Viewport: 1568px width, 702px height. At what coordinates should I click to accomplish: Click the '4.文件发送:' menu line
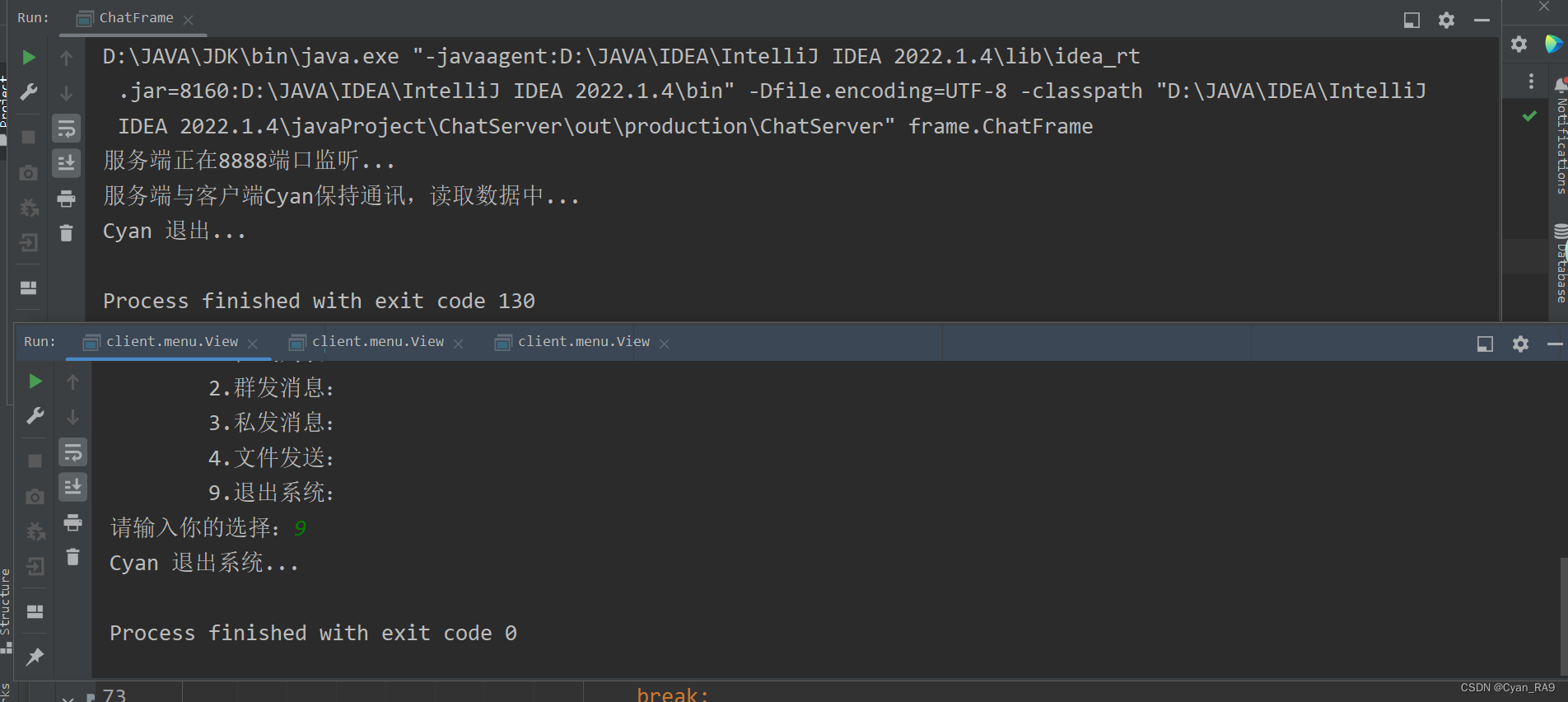271,458
